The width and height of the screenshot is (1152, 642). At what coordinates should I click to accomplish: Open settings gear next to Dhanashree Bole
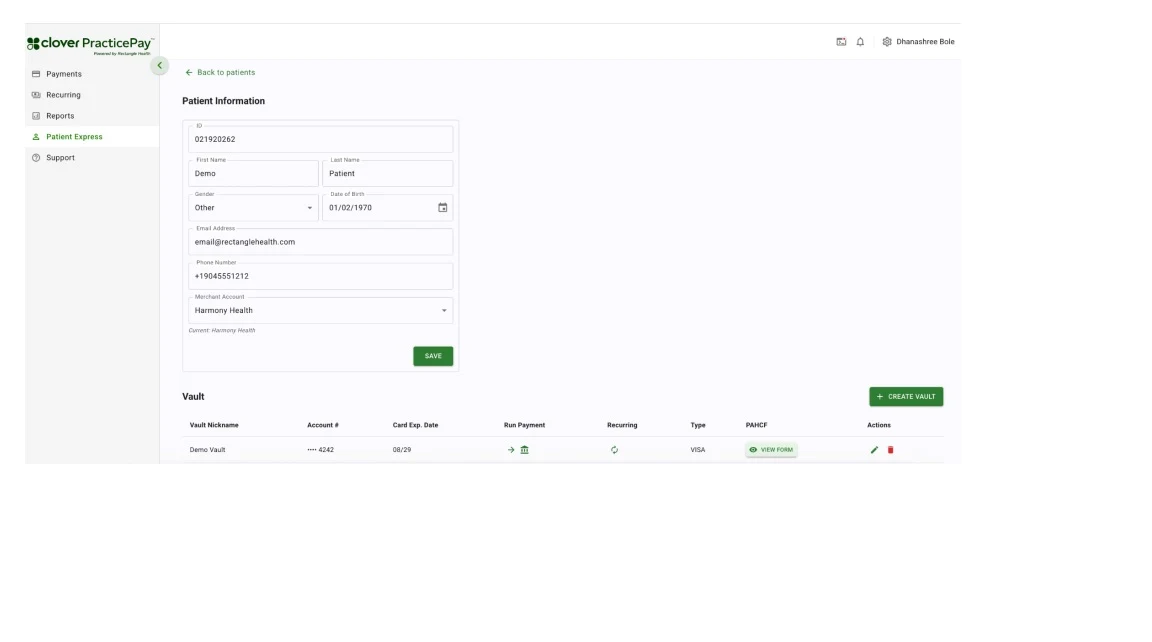(x=887, y=42)
